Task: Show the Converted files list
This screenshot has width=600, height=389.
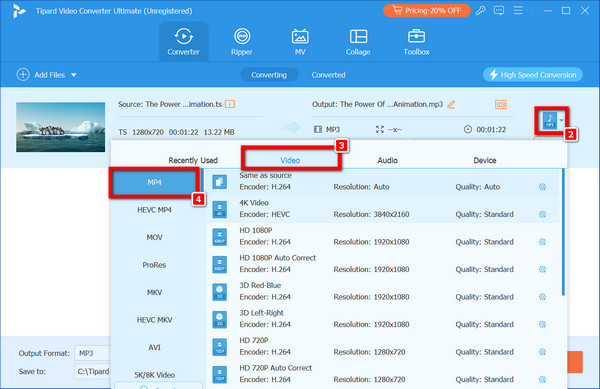Action: pos(328,75)
